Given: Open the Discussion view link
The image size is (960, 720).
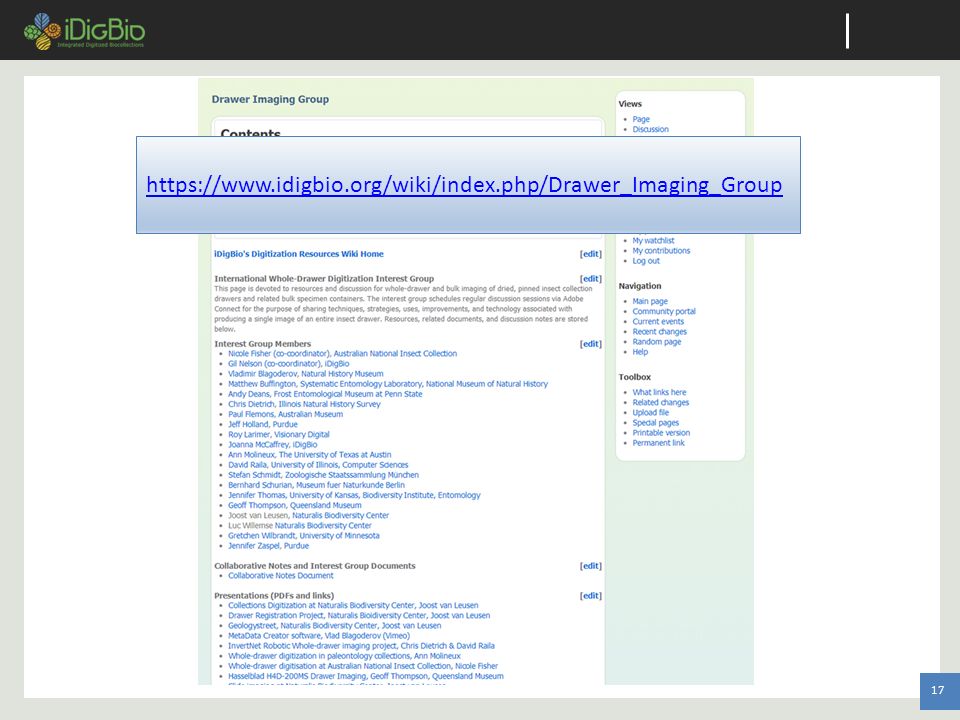Looking at the screenshot, I should 650,129.
